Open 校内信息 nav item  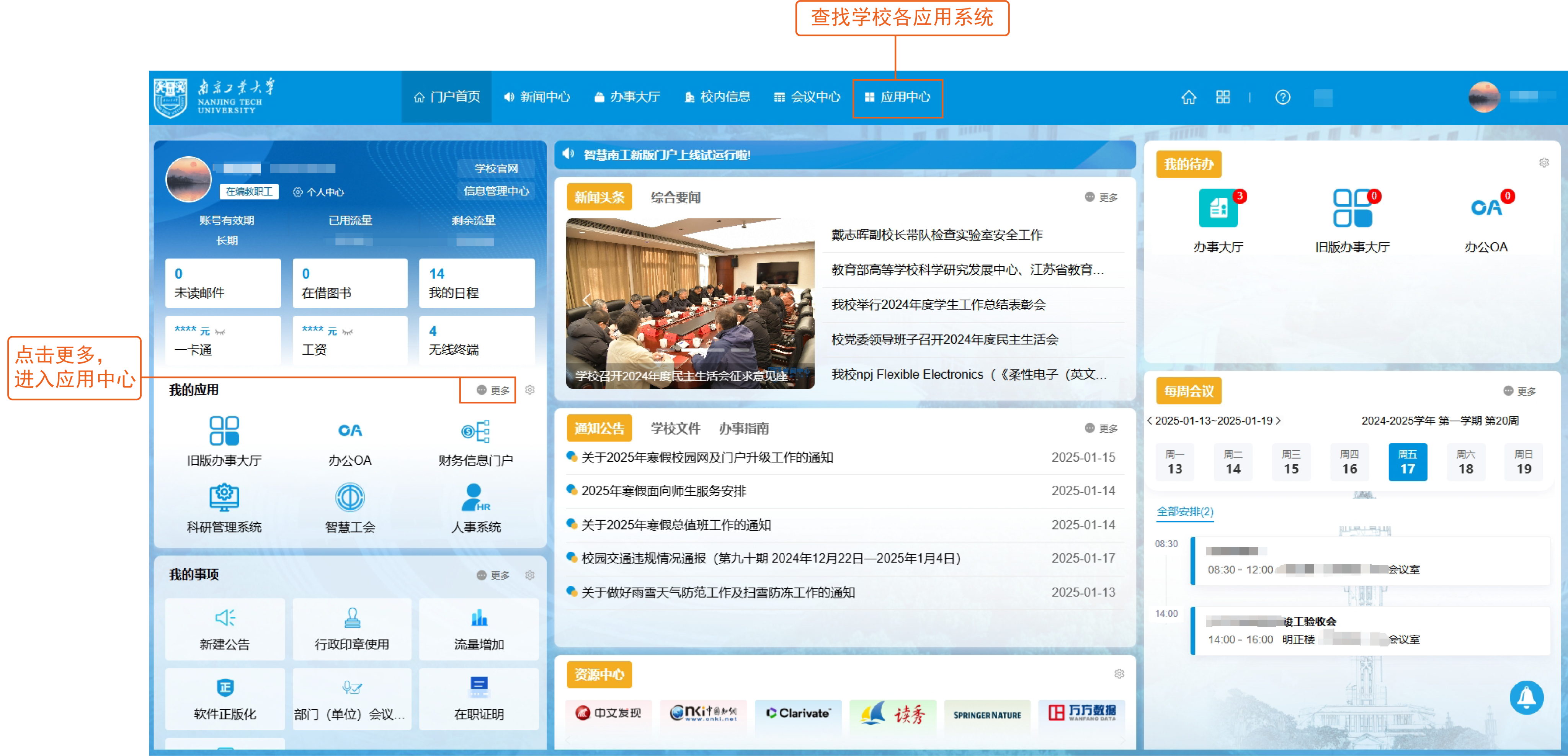pos(718,97)
